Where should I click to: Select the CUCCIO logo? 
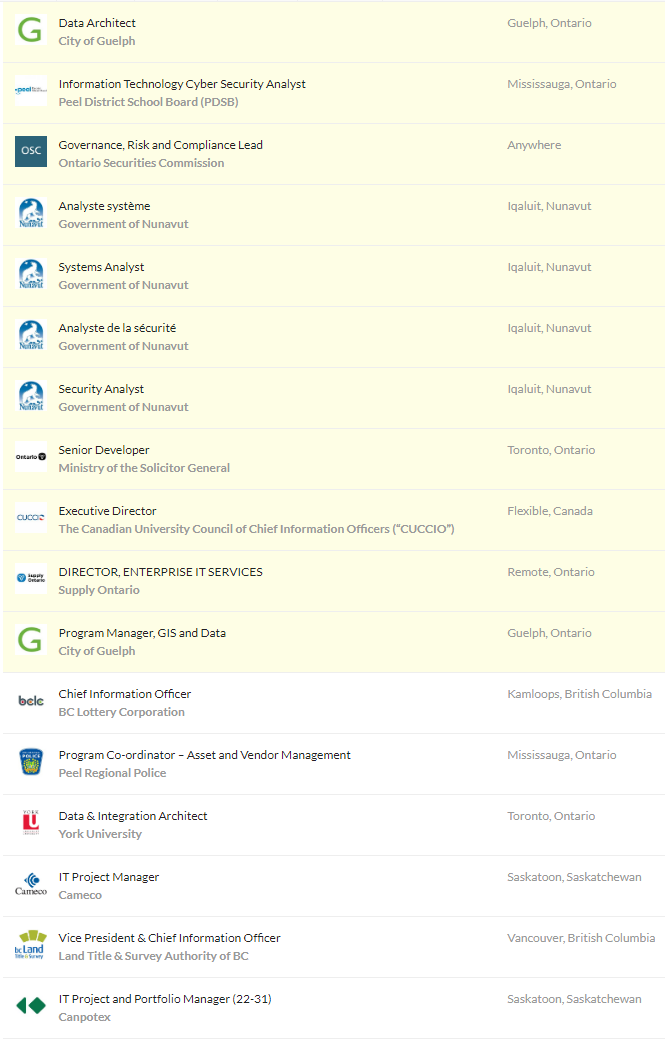point(31,519)
